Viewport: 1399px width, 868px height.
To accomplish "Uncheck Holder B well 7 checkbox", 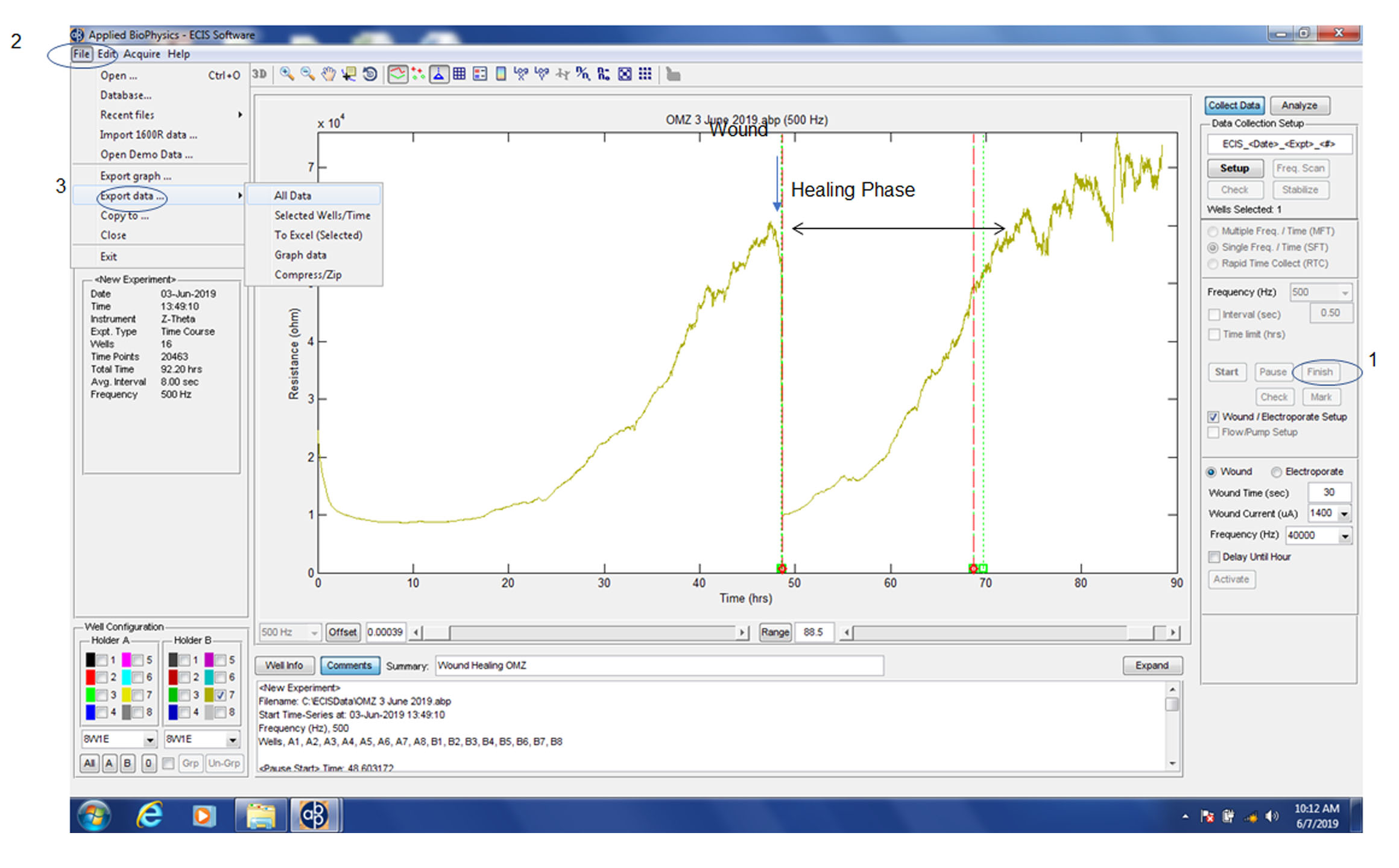I will click(221, 694).
